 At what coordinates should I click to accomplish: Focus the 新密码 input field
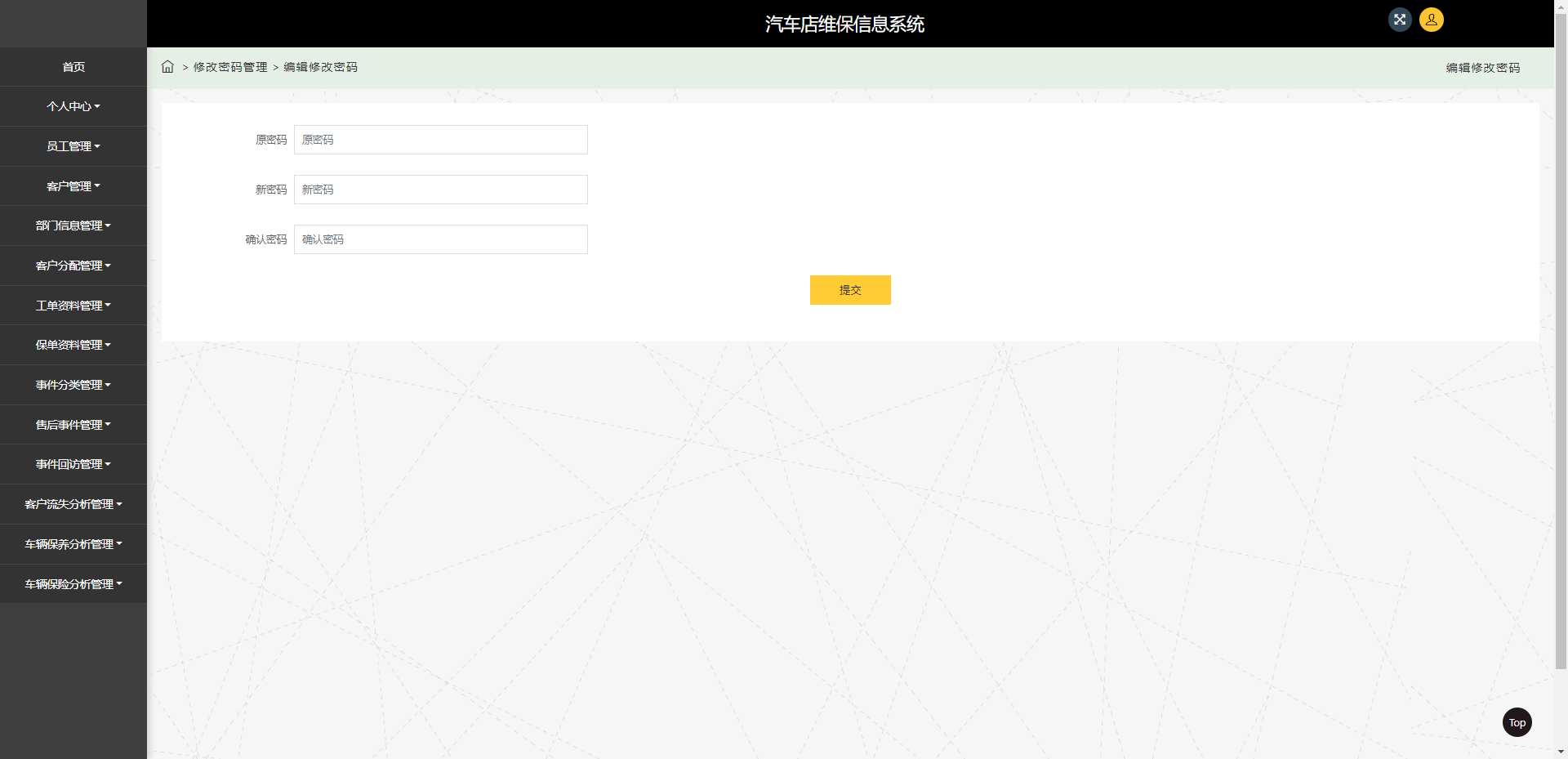[x=441, y=190]
